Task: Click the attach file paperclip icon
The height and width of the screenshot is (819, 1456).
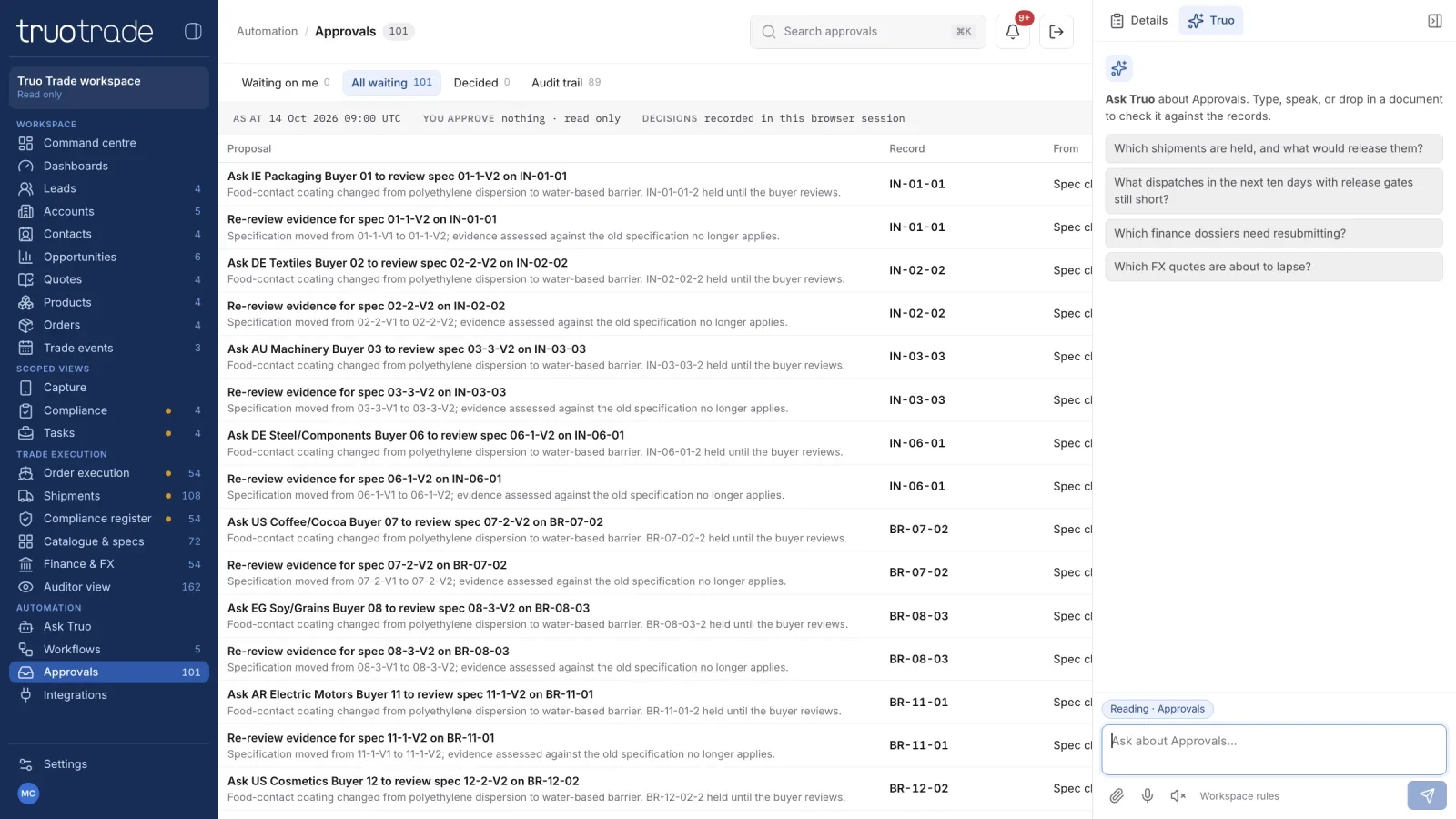Action: (1117, 796)
